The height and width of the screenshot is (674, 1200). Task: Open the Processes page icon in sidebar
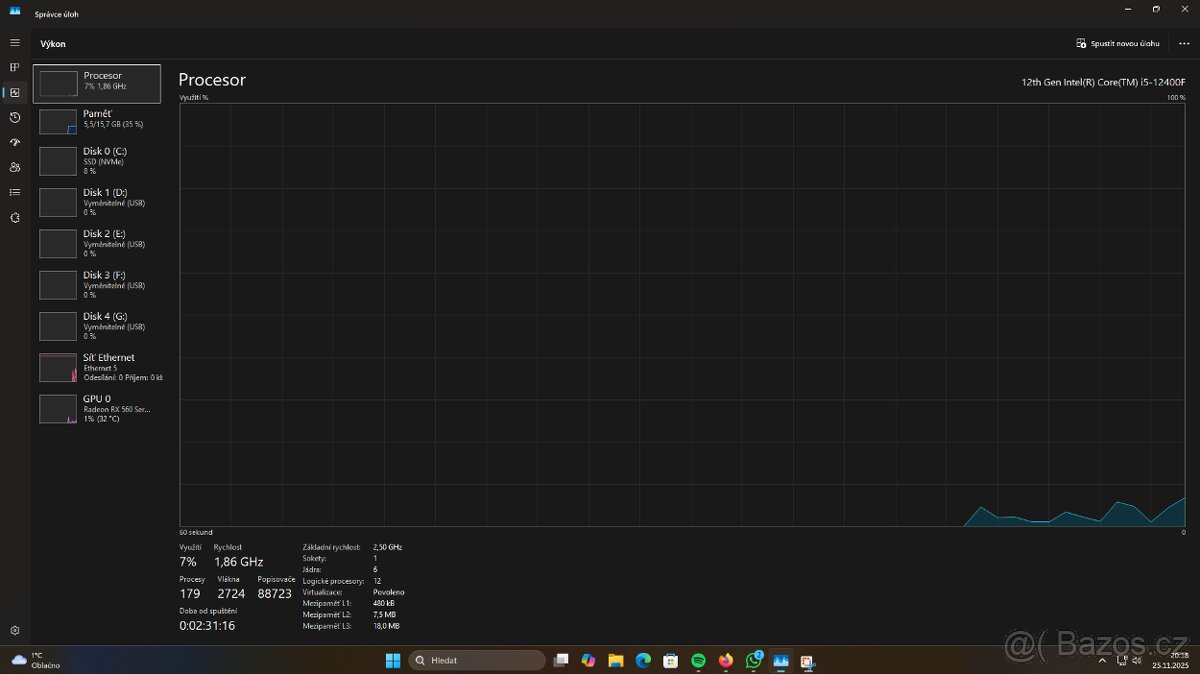[15, 68]
